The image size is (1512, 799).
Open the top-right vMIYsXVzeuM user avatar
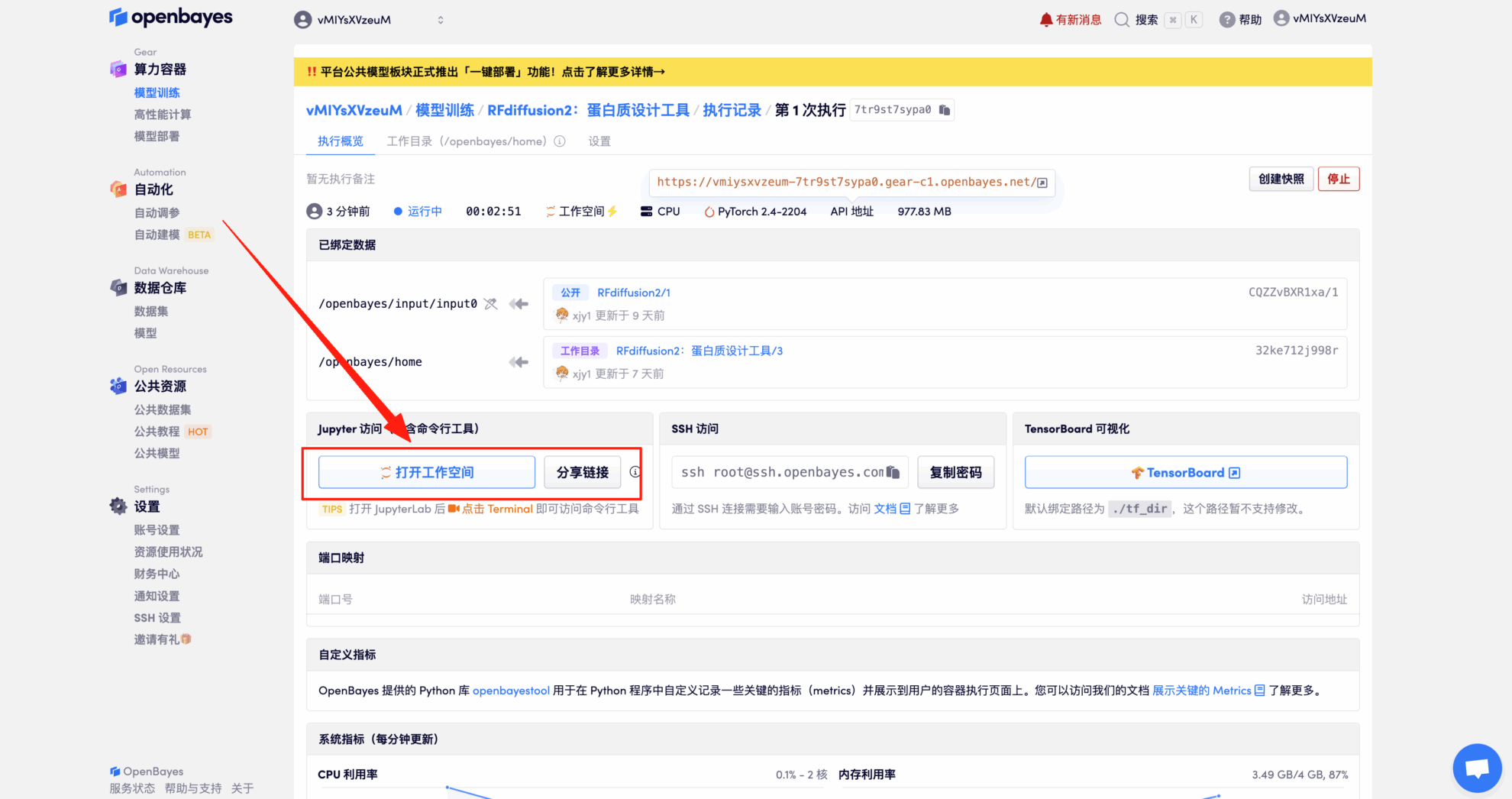[x=1320, y=18]
